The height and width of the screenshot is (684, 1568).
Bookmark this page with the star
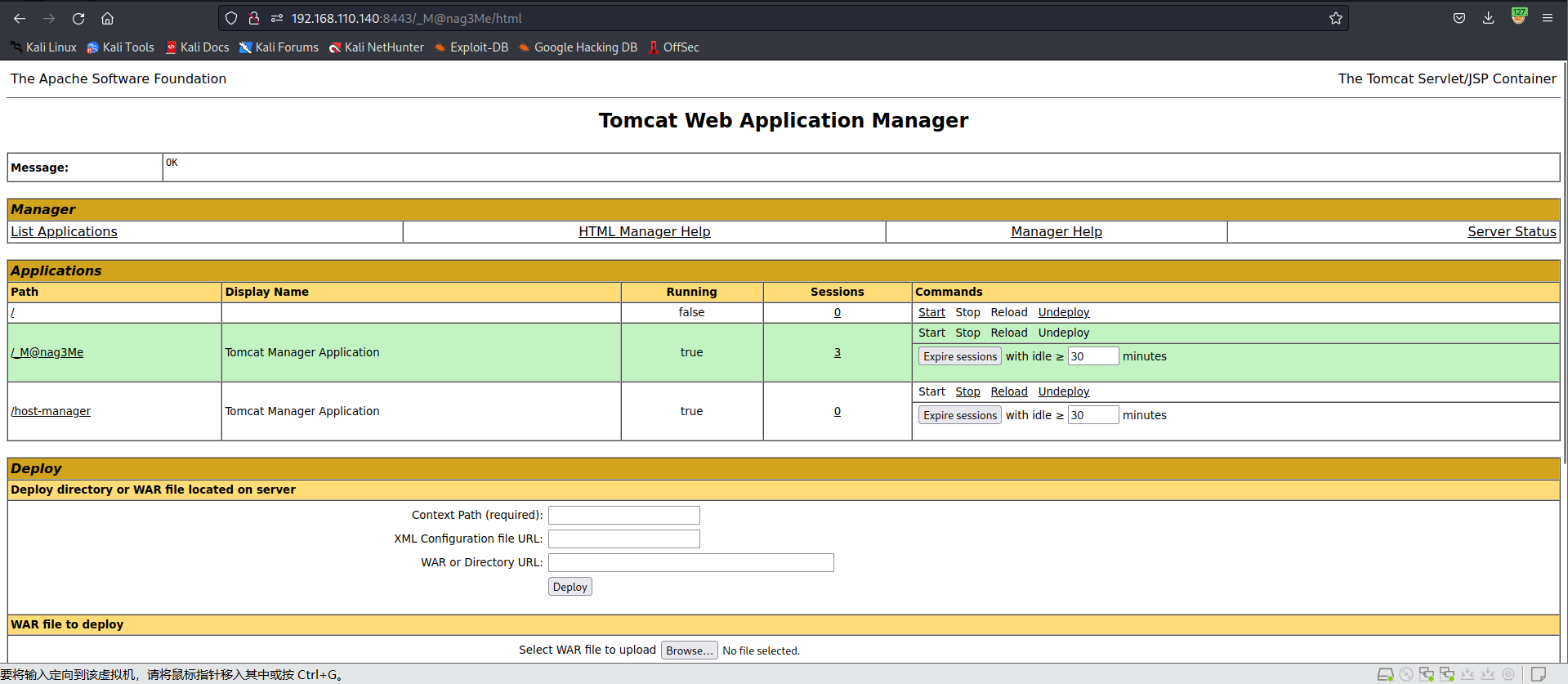[x=1336, y=18]
